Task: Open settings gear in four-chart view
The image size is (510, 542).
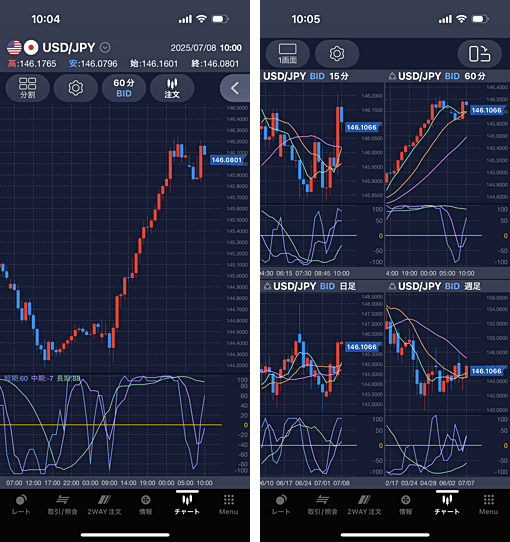Action: coord(337,54)
